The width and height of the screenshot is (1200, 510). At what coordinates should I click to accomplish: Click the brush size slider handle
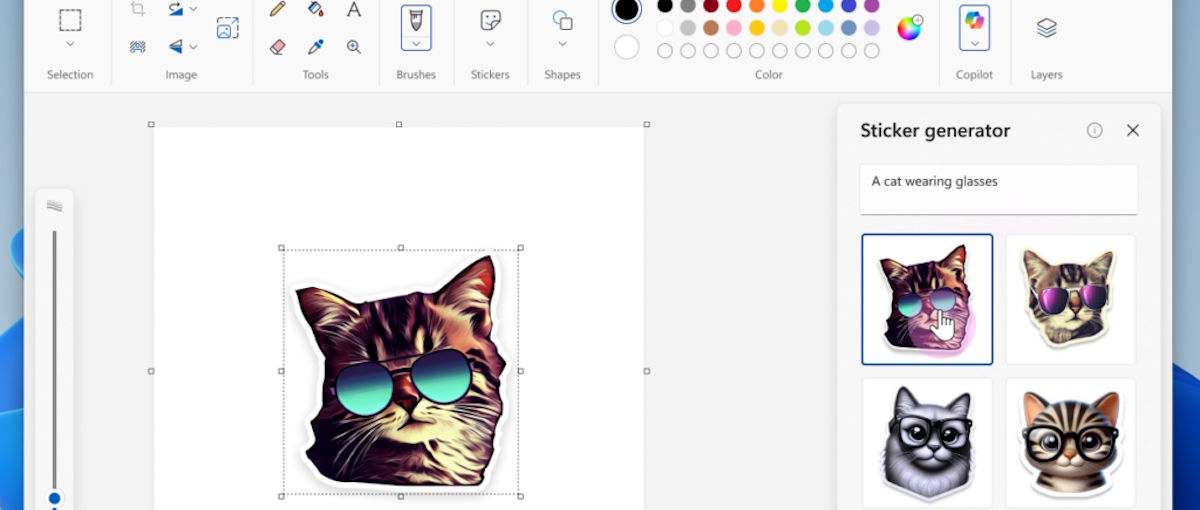click(55, 498)
